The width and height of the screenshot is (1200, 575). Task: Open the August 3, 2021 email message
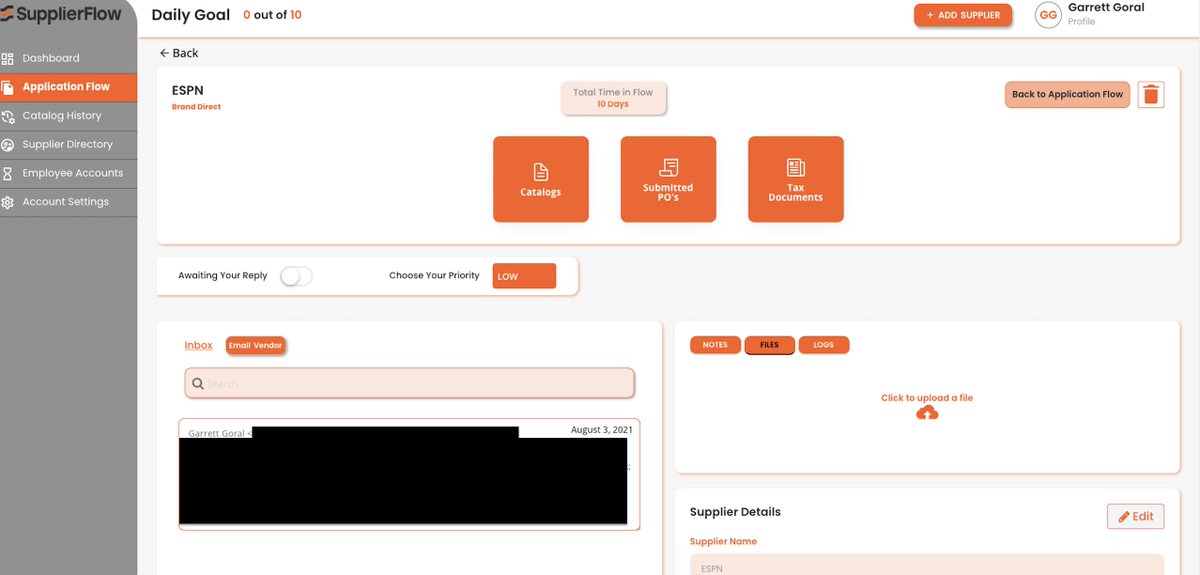(x=409, y=473)
